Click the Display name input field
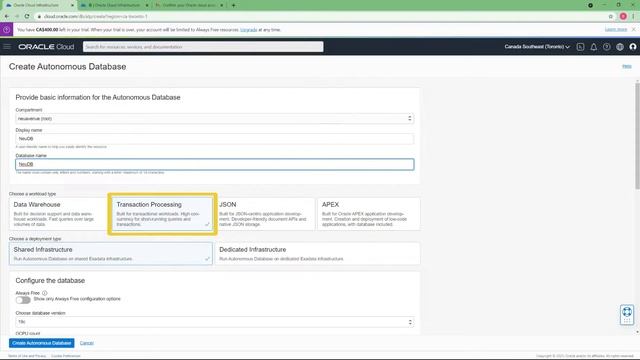 coord(215,139)
